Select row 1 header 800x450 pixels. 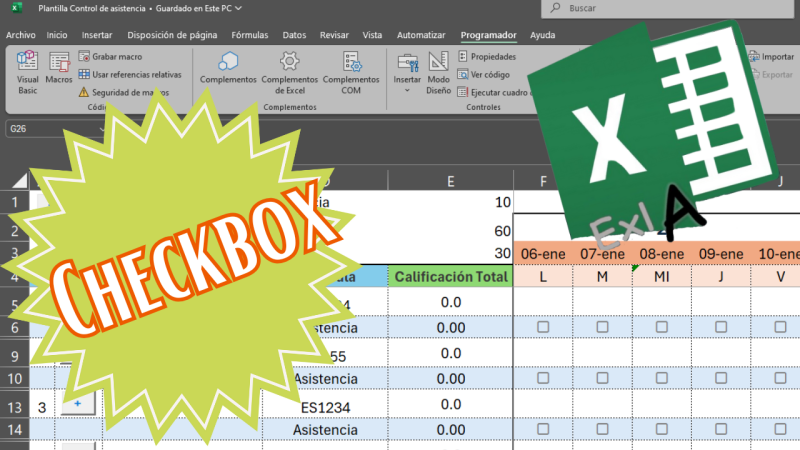click(15, 203)
